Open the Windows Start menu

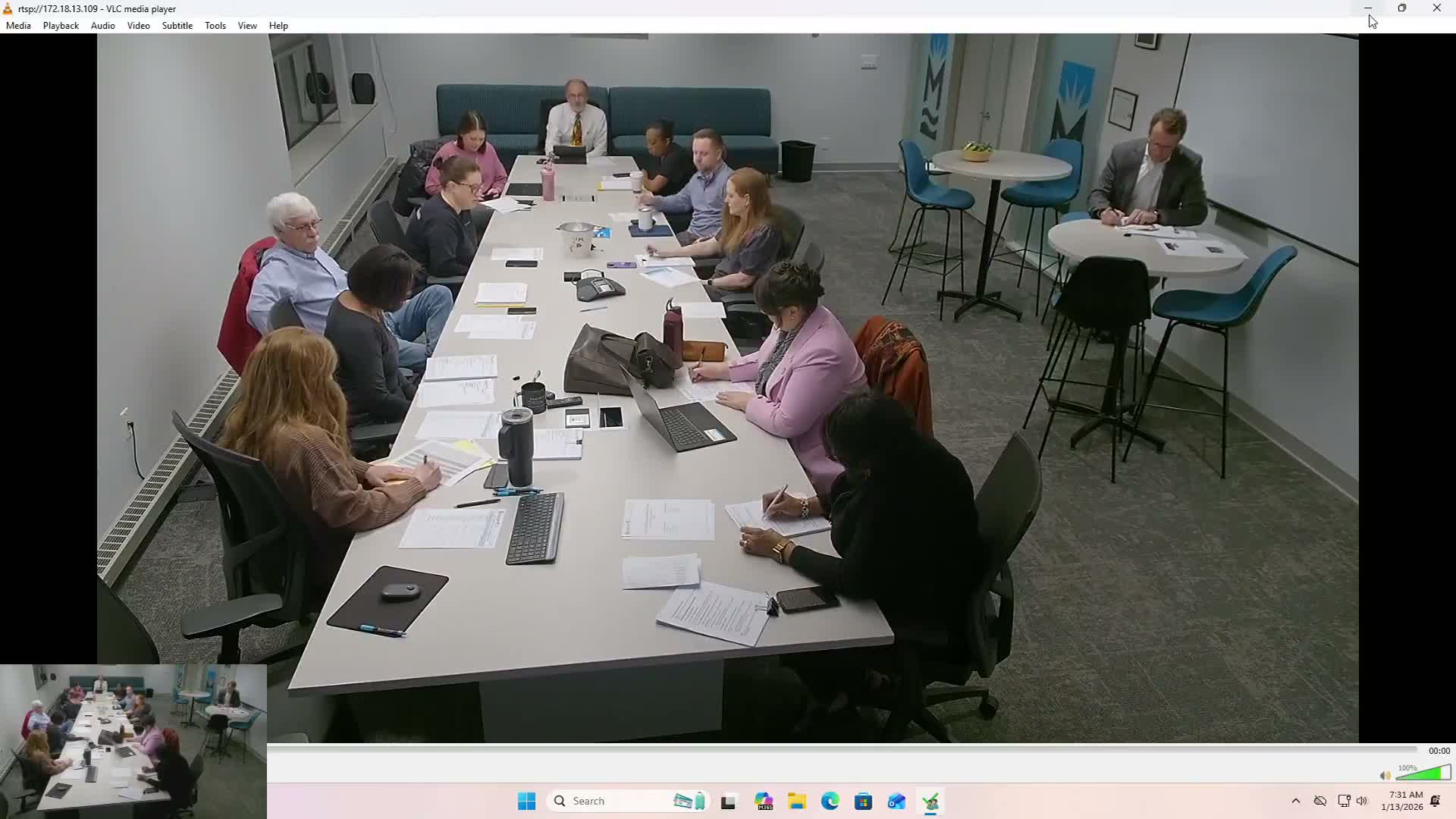coord(526,801)
